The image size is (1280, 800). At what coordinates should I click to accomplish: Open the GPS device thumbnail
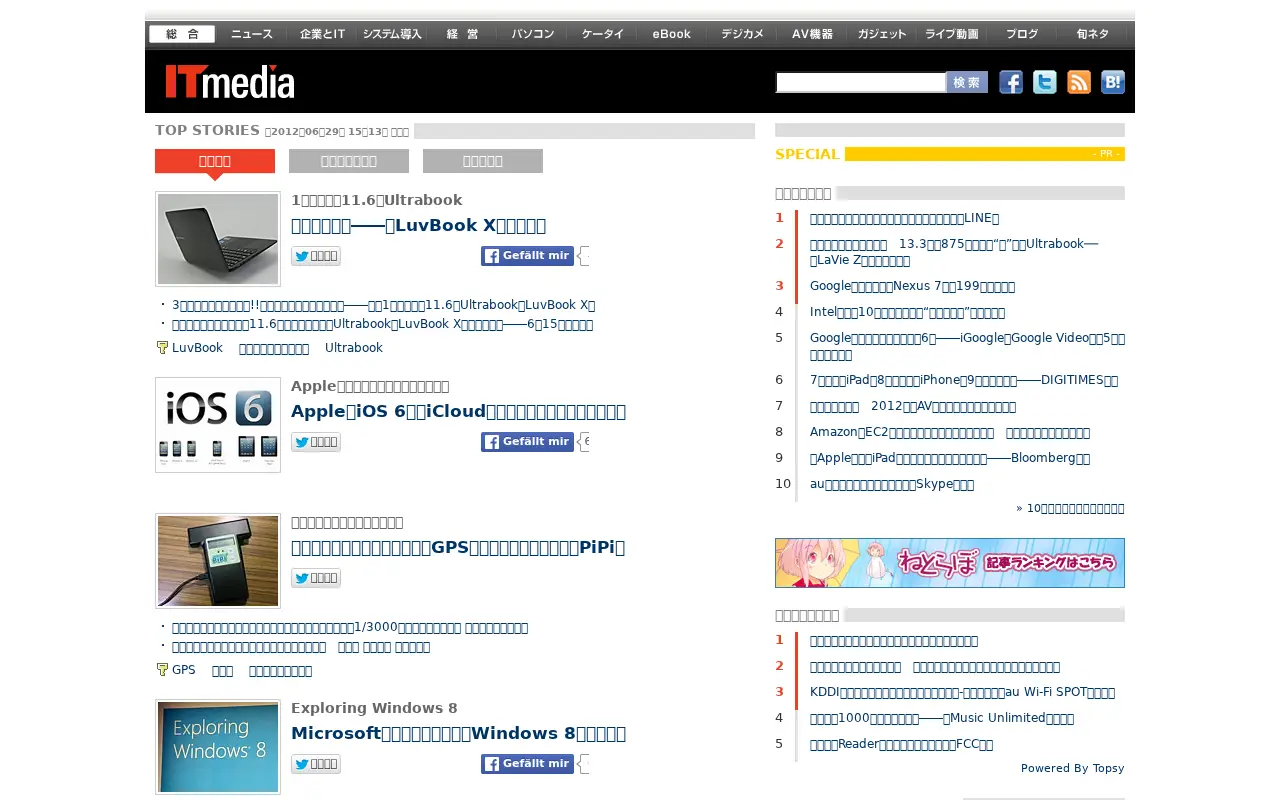218,561
